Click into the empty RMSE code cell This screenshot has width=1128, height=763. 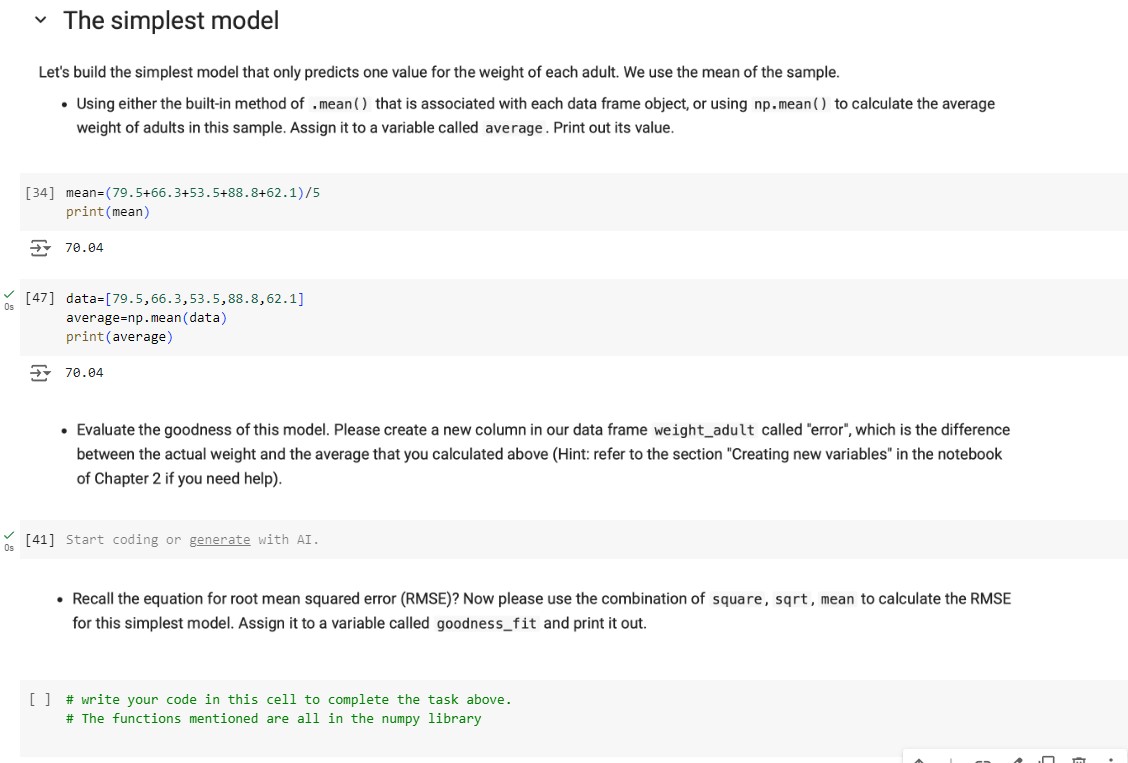coord(300,708)
